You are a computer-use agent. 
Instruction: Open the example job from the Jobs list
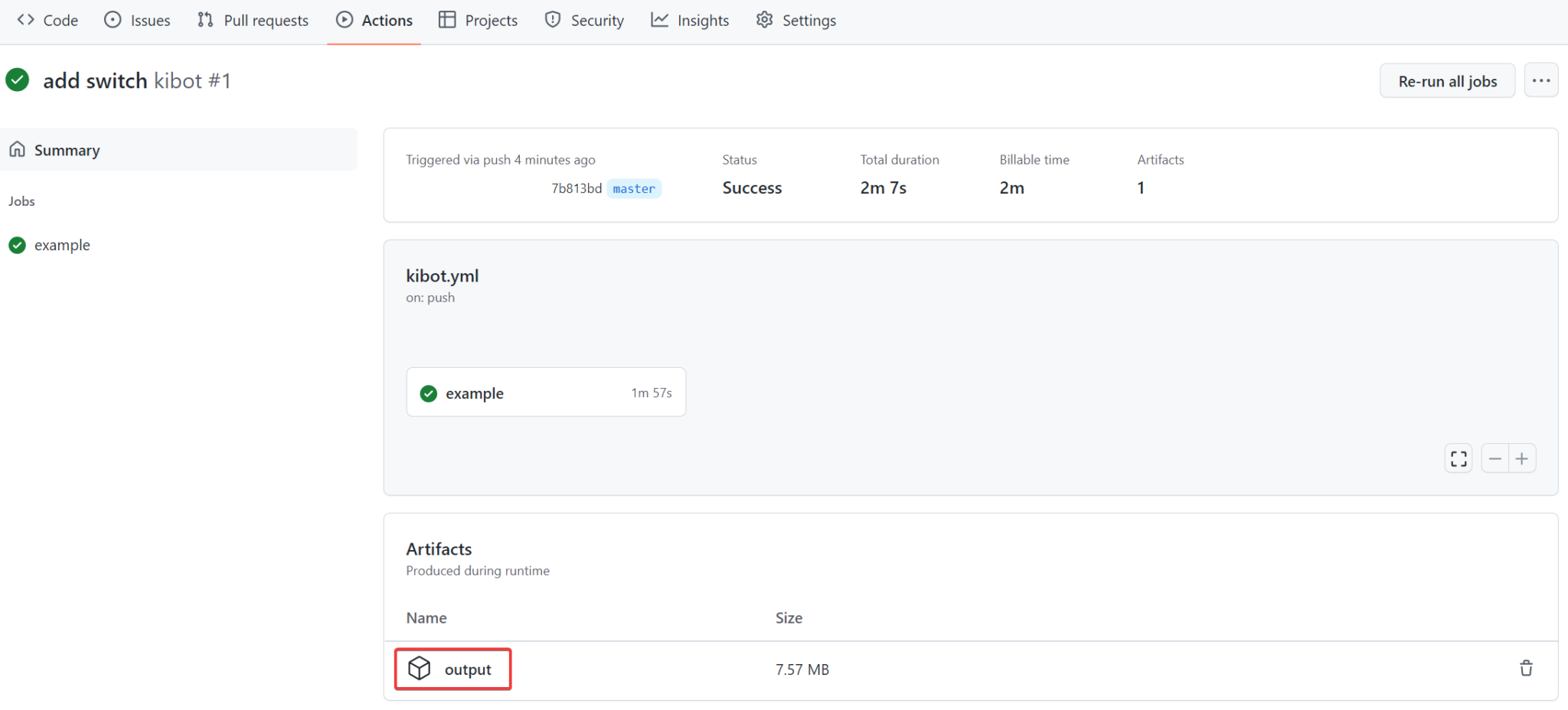click(62, 245)
